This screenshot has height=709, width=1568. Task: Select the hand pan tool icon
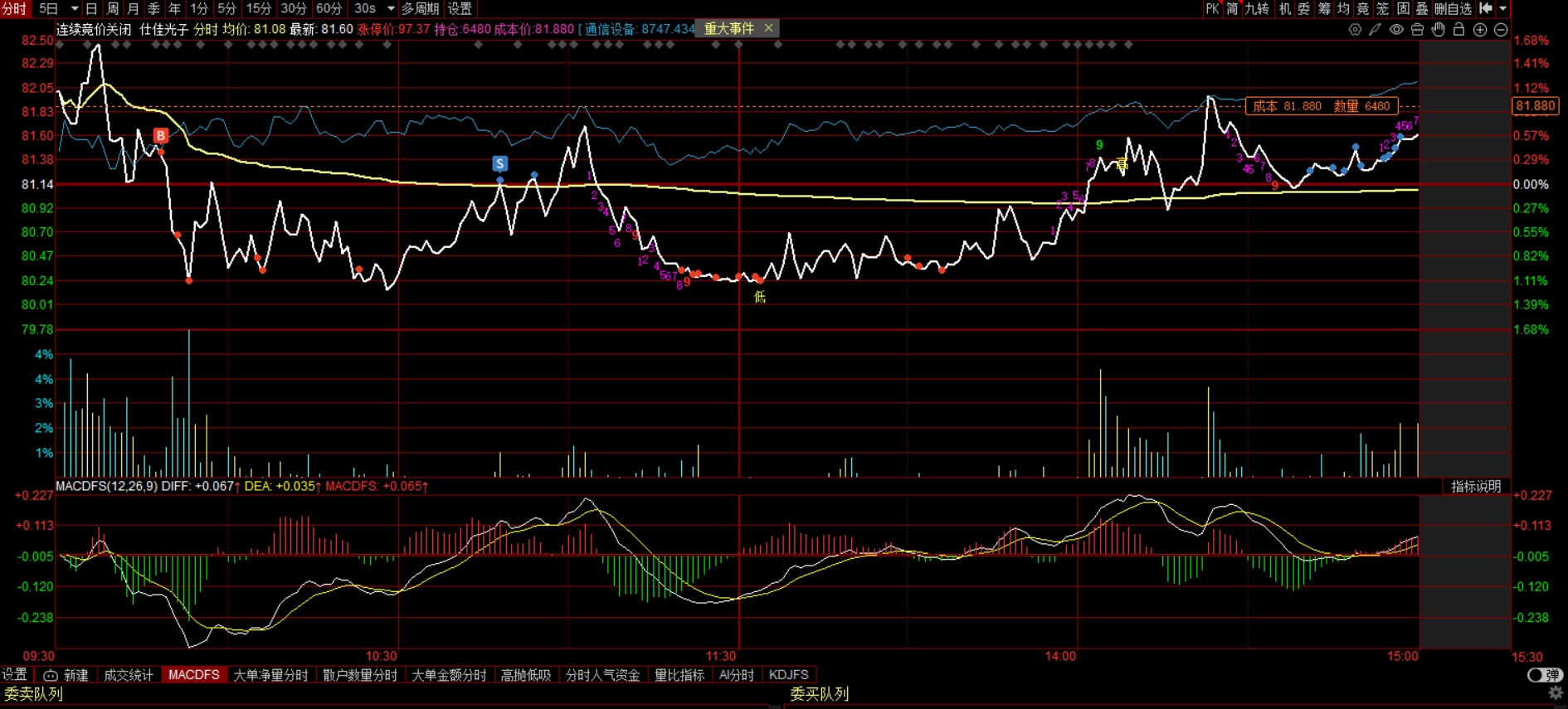click(x=1438, y=29)
